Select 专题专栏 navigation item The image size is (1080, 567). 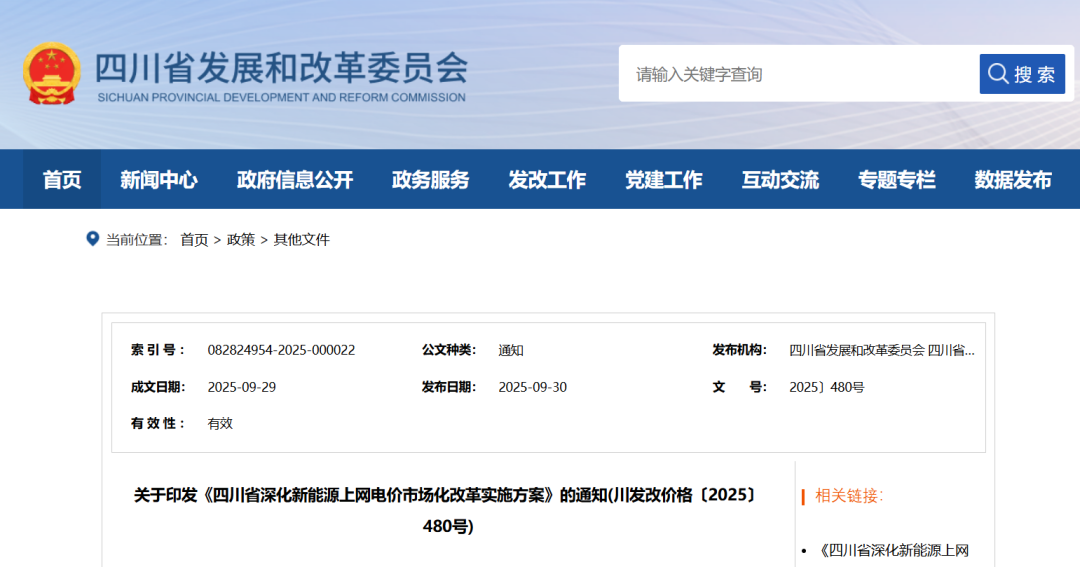[897, 180]
